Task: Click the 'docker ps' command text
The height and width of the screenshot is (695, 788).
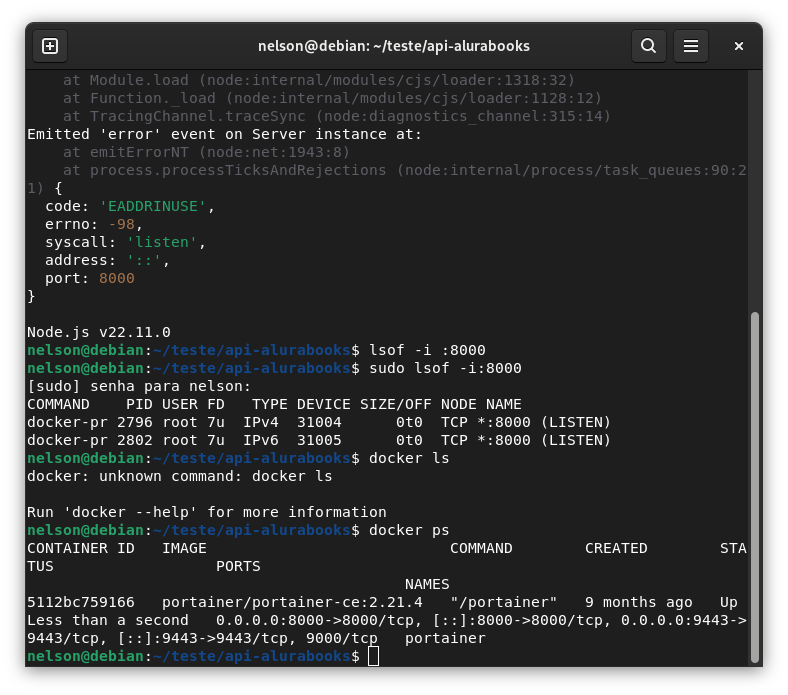Action: point(409,530)
